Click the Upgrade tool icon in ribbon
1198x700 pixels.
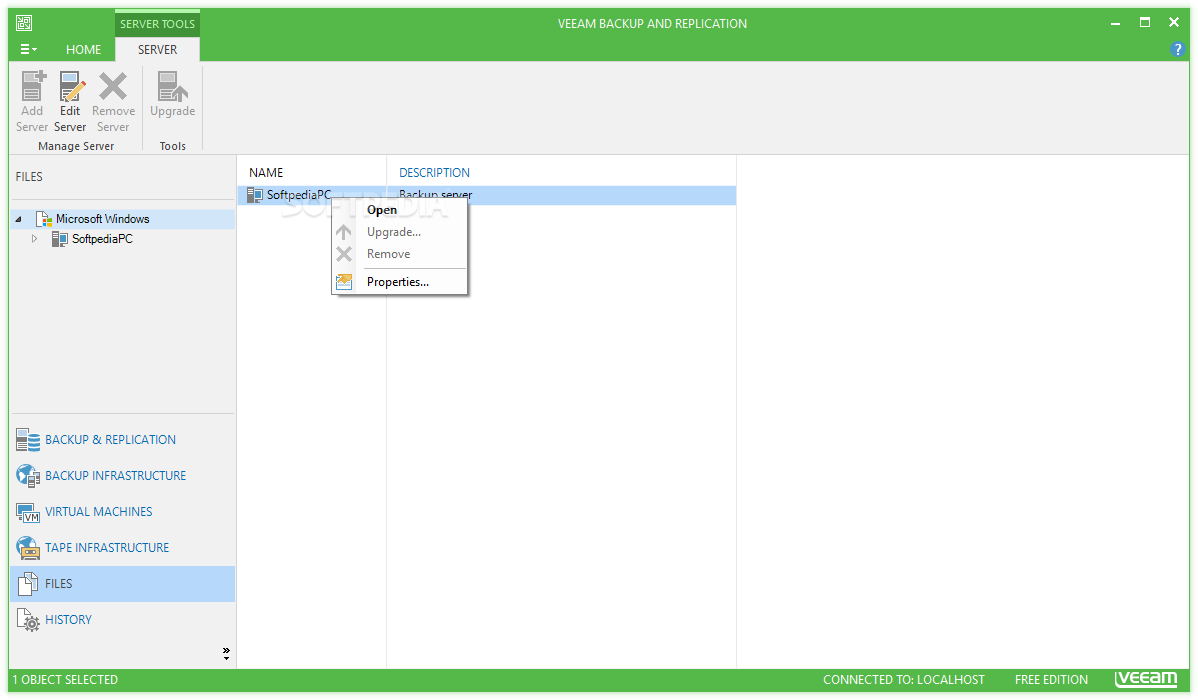tap(173, 86)
